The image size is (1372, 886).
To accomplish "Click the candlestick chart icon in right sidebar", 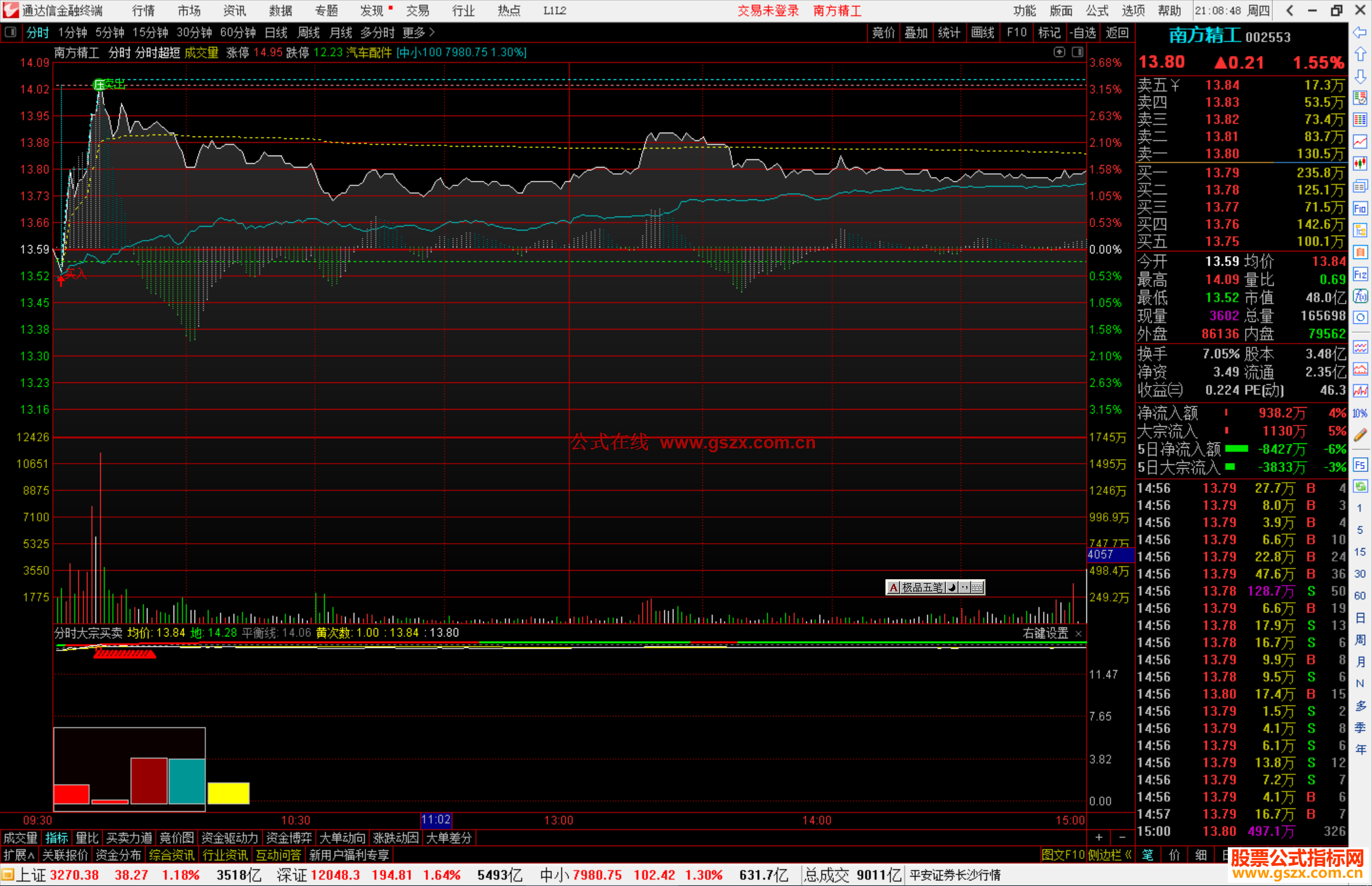I will [1360, 163].
